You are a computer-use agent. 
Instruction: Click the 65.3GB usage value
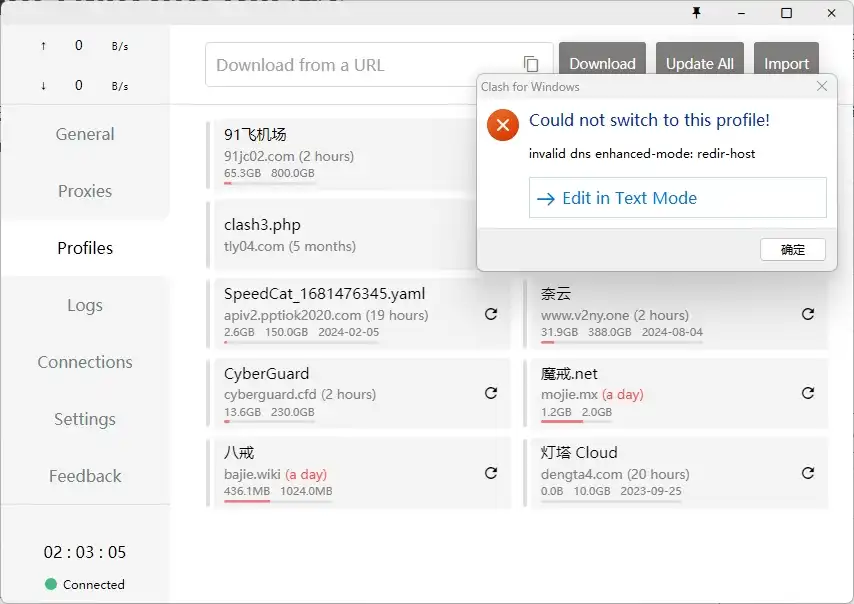(x=242, y=173)
